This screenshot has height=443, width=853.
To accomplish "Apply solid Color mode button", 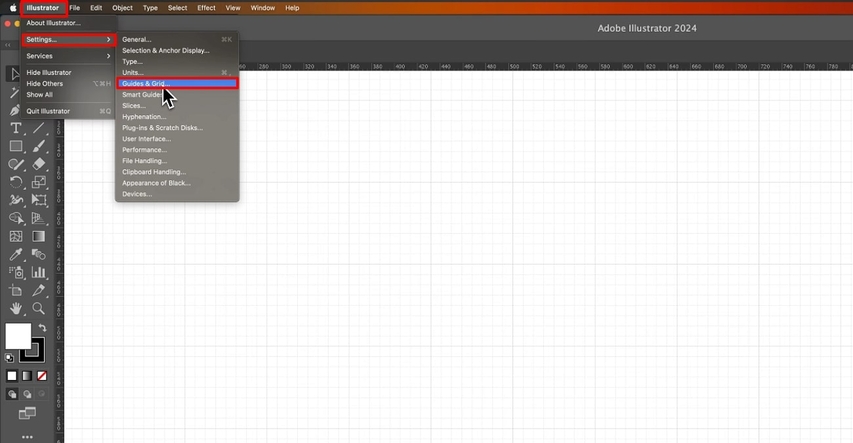I will point(11,376).
